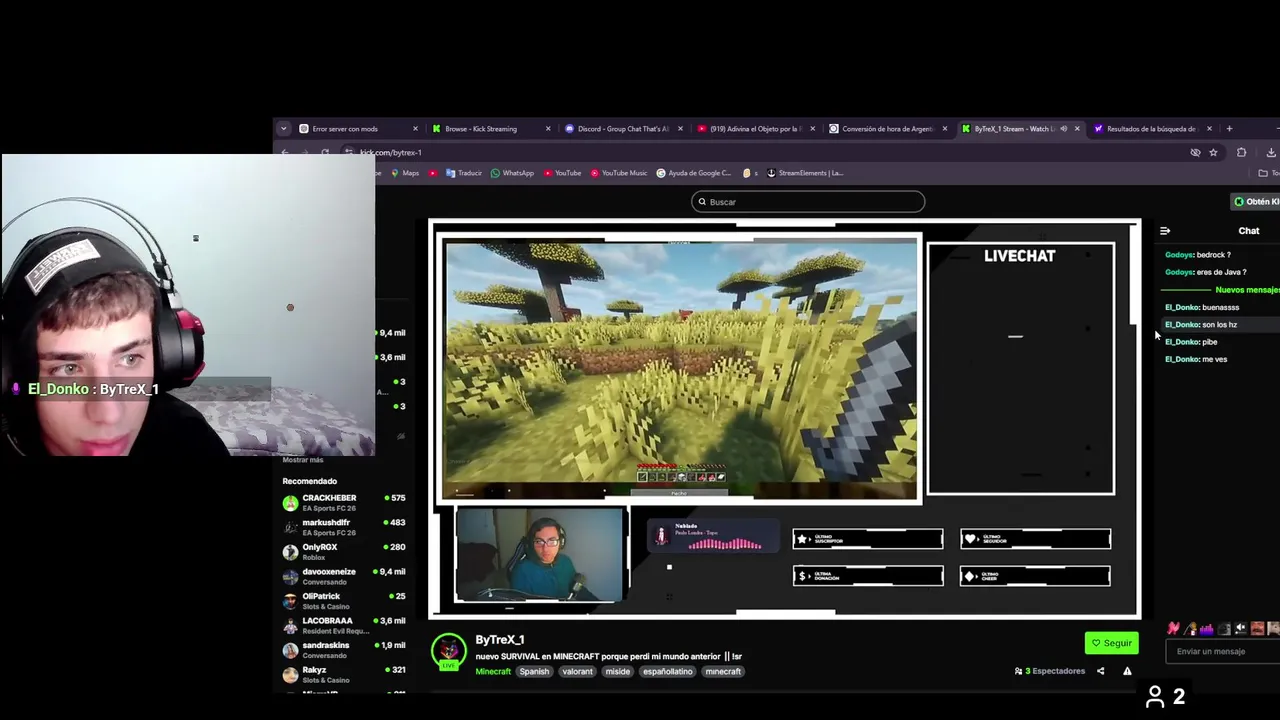
Task: Open the Chrome downloads icon
Action: click(1271, 152)
